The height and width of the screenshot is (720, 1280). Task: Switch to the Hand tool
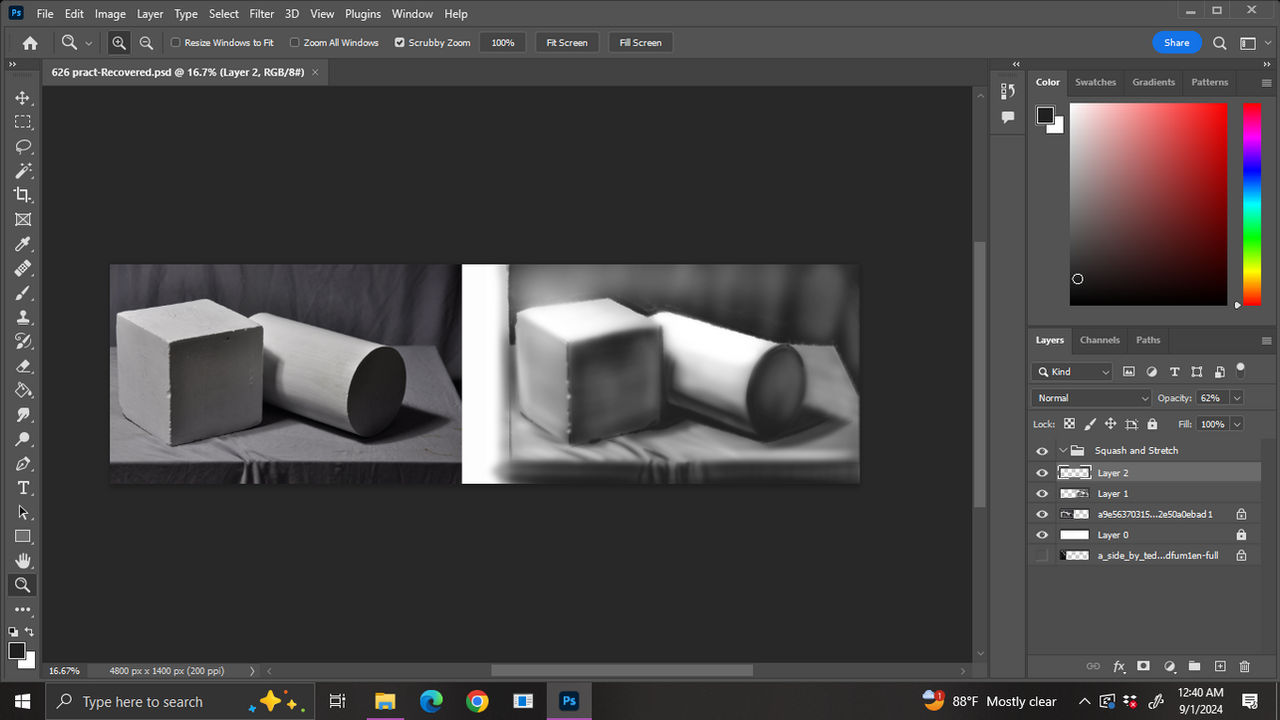pyautogui.click(x=22, y=561)
